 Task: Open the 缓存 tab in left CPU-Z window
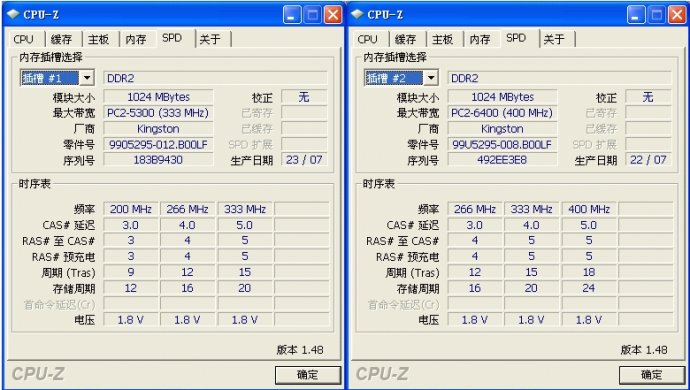point(61,39)
